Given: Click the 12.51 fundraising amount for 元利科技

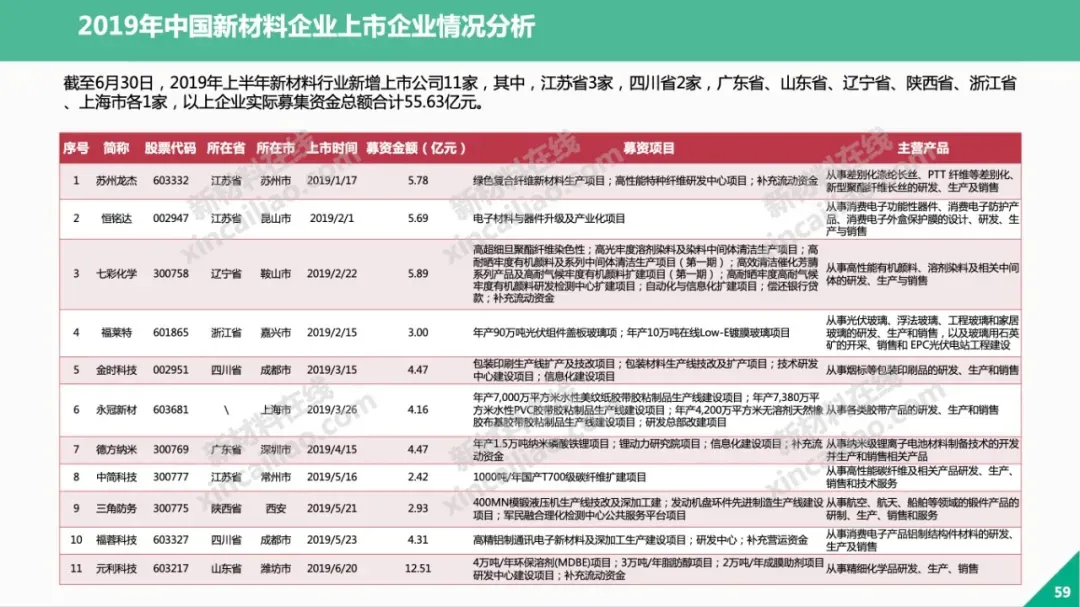Looking at the screenshot, I should tap(418, 568).
